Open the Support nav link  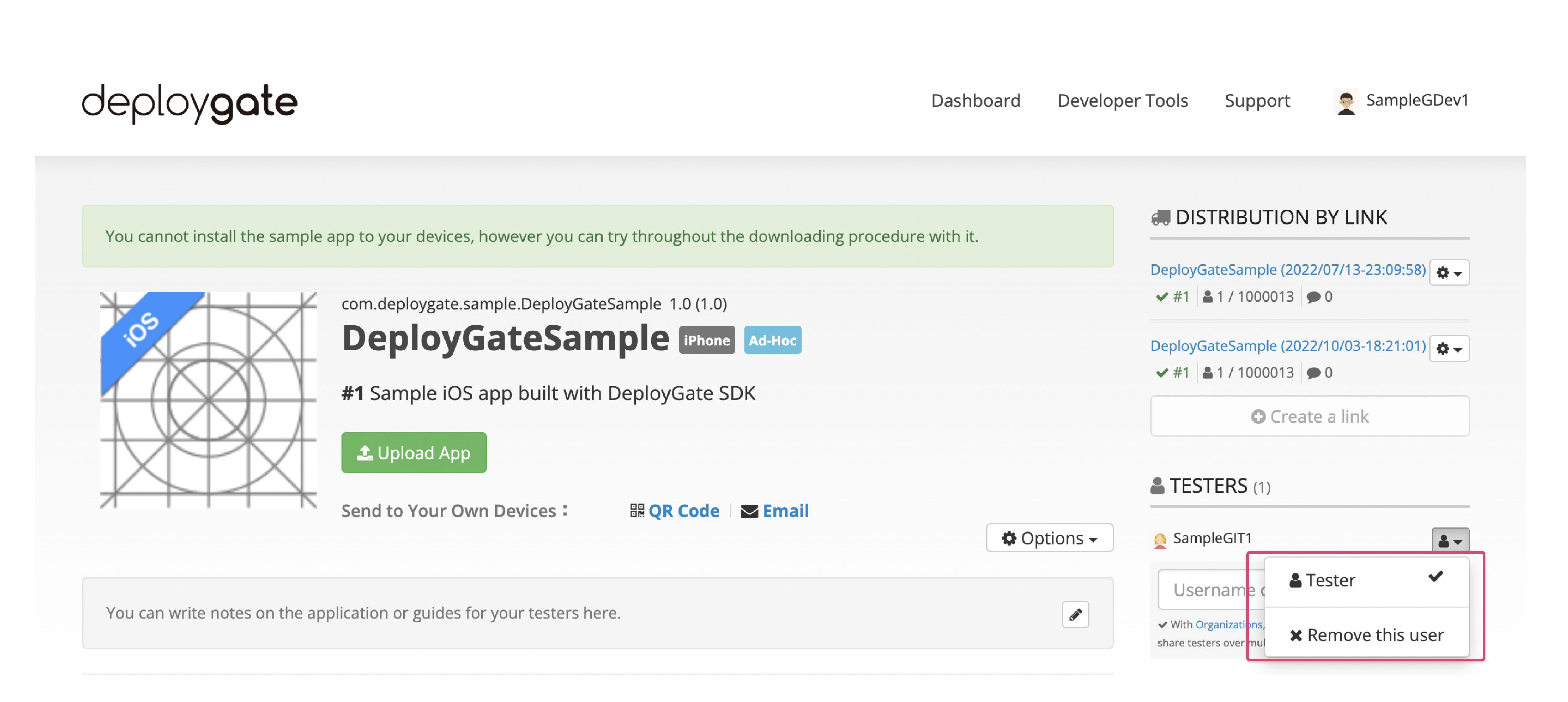tap(1257, 100)
